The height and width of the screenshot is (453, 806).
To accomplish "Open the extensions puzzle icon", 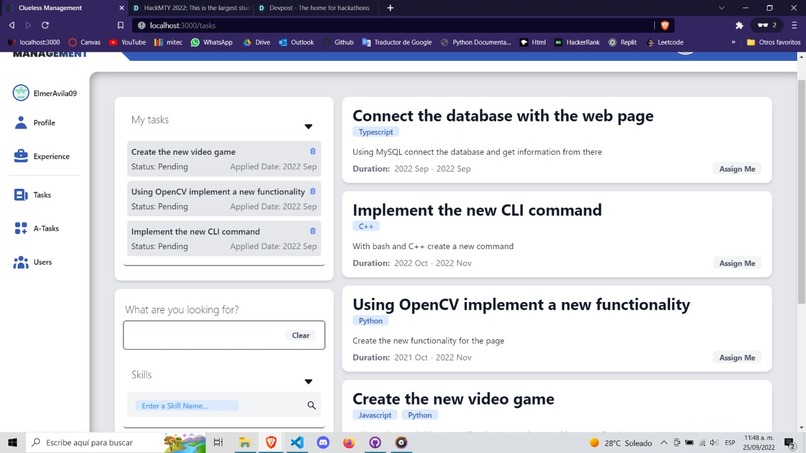I will pyautogui.click(x=739, y=25).
